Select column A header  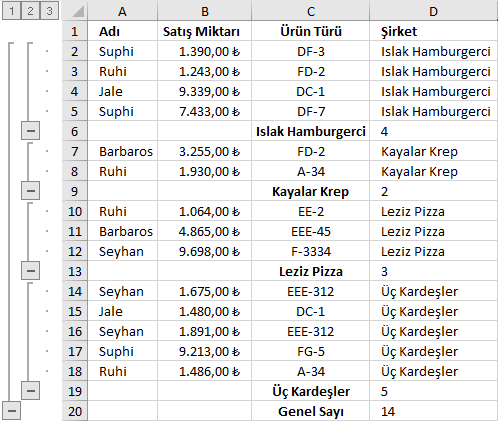point(122,11)
